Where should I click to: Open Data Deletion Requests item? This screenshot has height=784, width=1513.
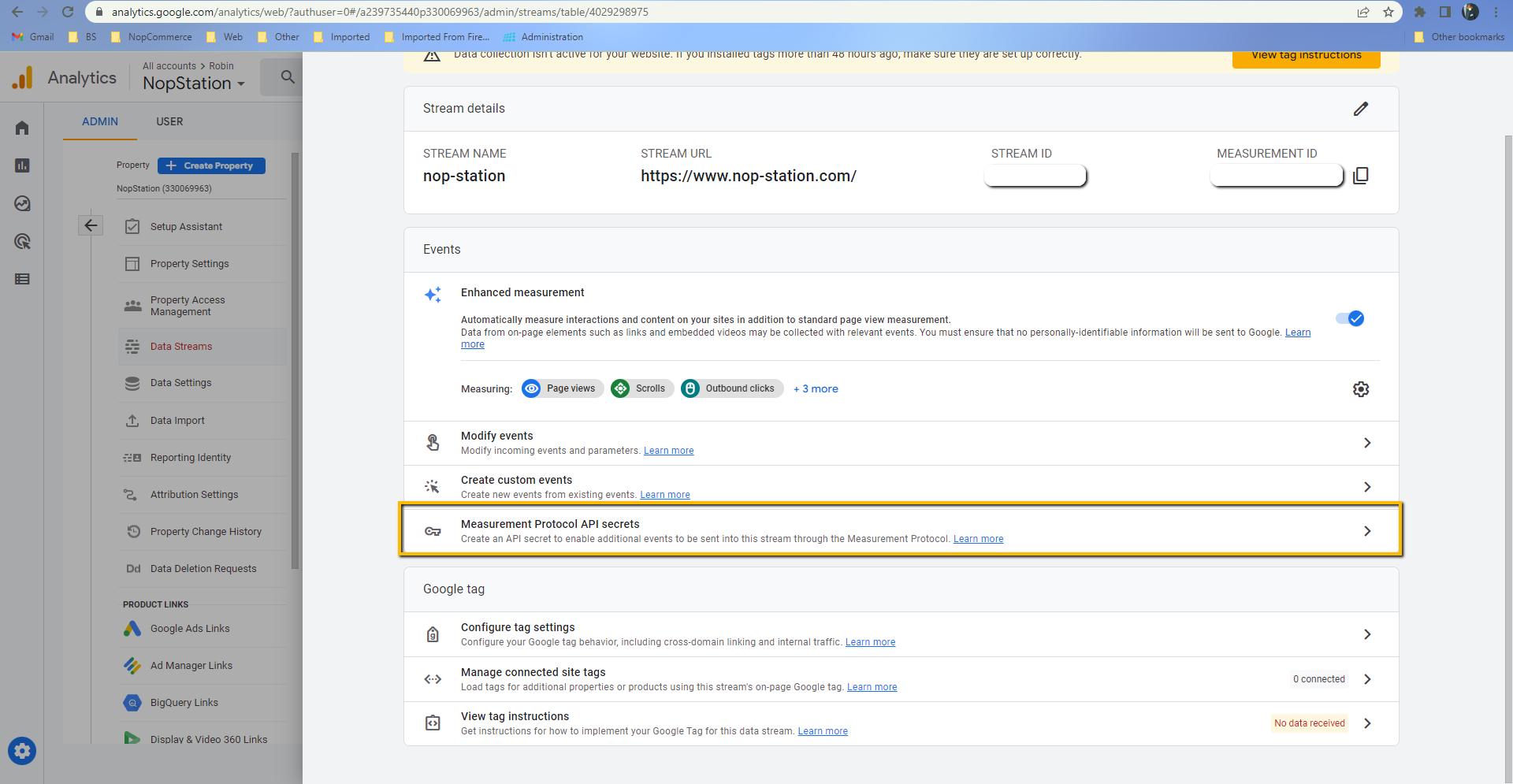pyautogui.click(x=203, y=569)
